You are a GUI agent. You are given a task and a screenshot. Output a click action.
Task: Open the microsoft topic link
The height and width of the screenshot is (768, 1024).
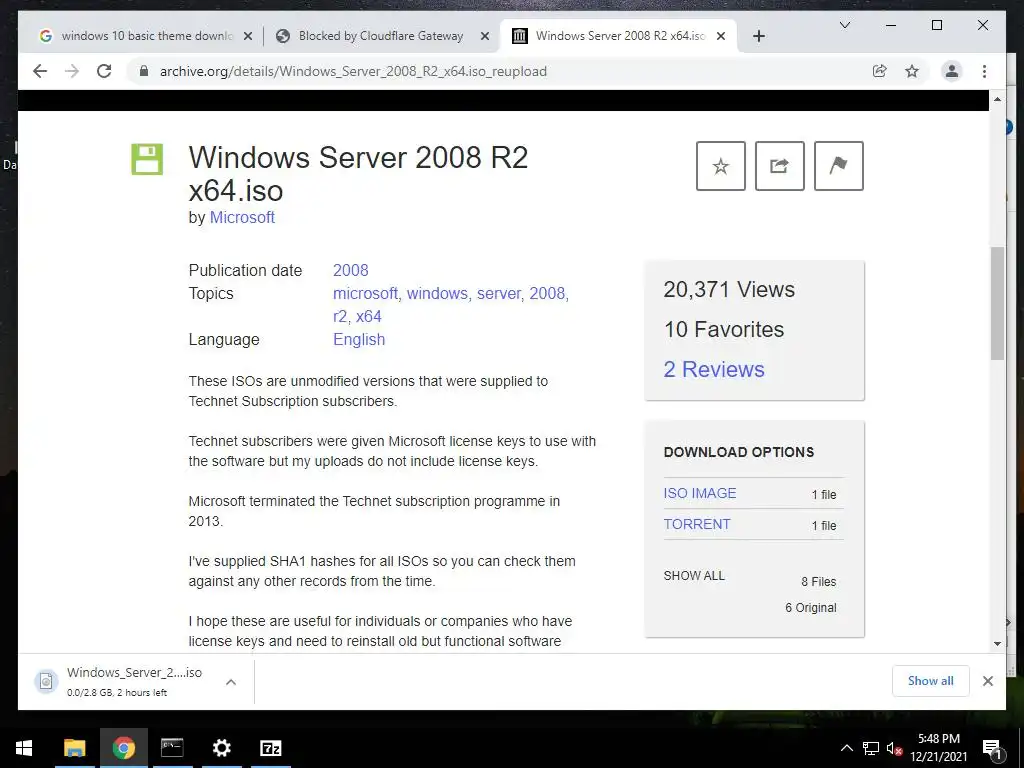(366, 293)
